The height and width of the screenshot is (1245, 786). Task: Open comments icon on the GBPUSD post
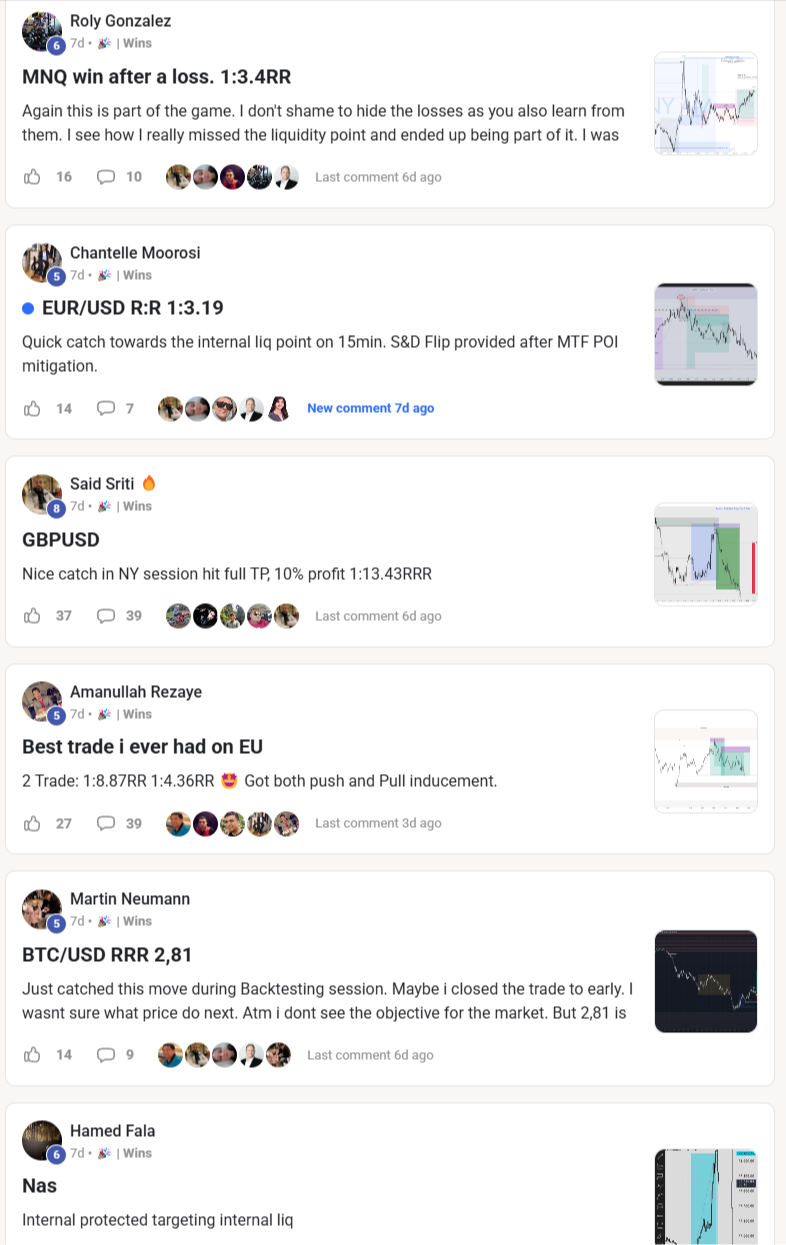click(106, 616)
